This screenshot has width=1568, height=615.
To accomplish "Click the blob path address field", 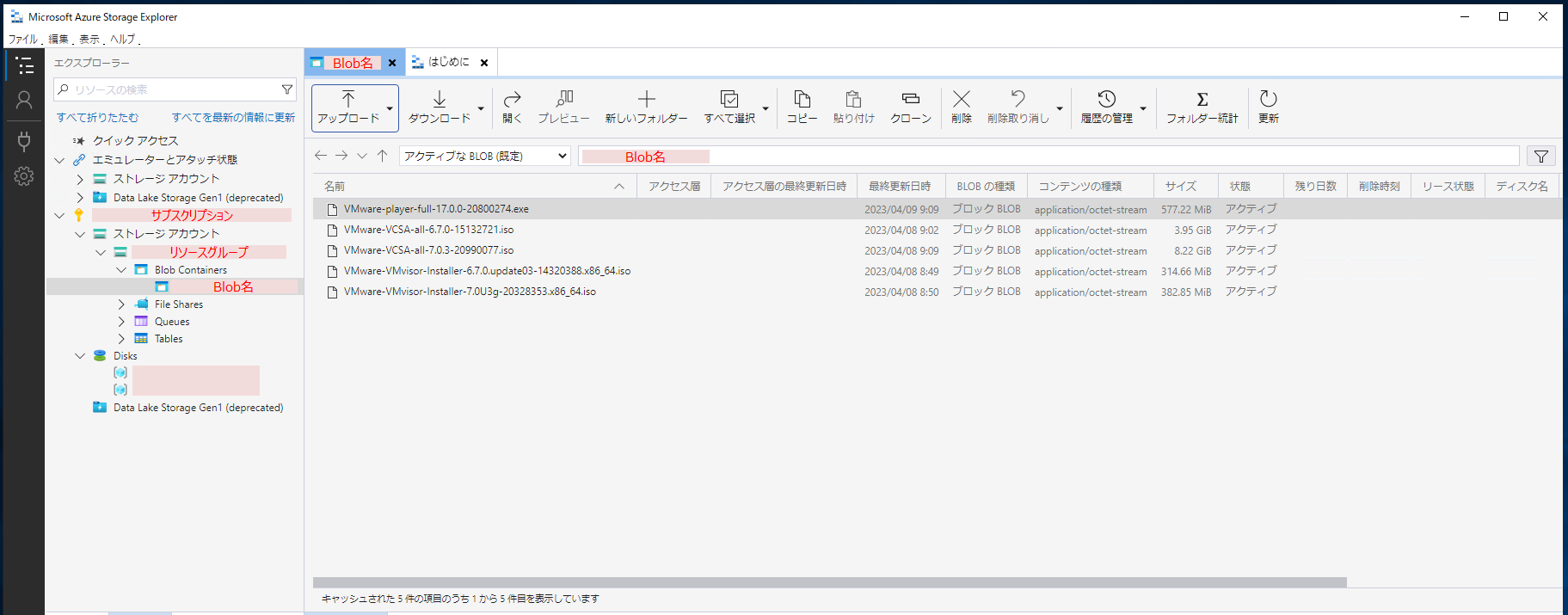I will coord(1048,156).
